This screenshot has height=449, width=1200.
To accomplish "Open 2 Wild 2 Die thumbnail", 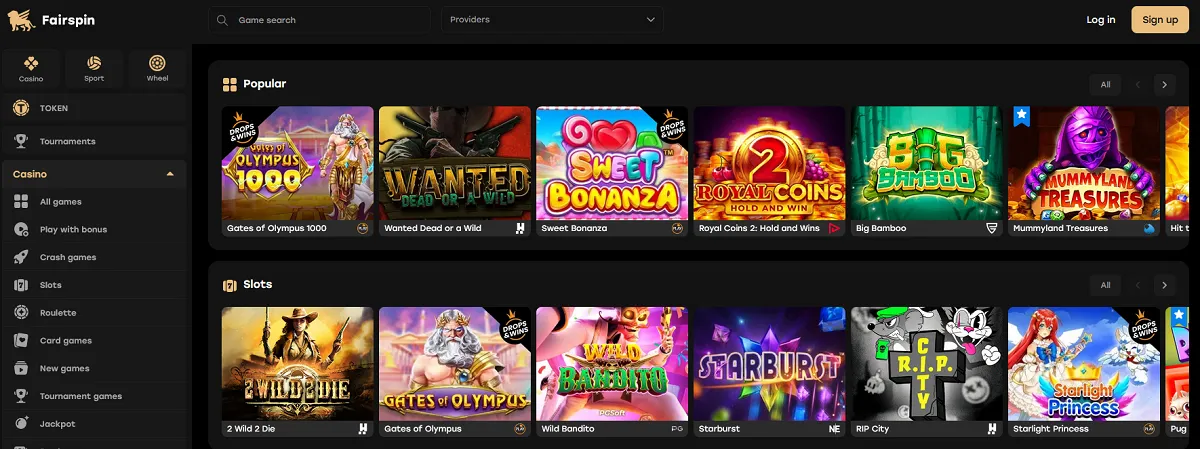I will [298, 363].
